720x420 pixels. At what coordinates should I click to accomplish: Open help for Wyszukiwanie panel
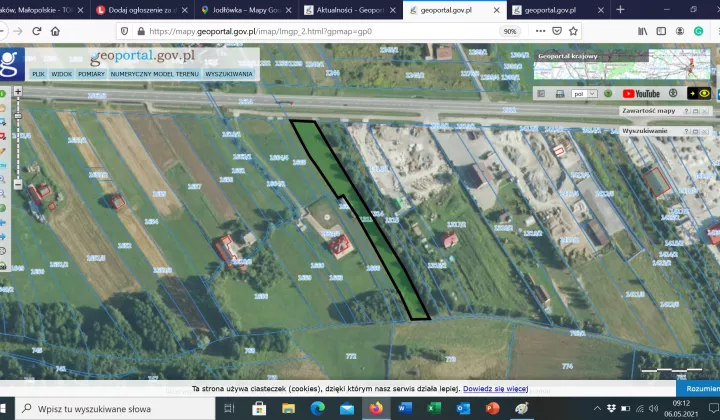[x=686, y=131]
